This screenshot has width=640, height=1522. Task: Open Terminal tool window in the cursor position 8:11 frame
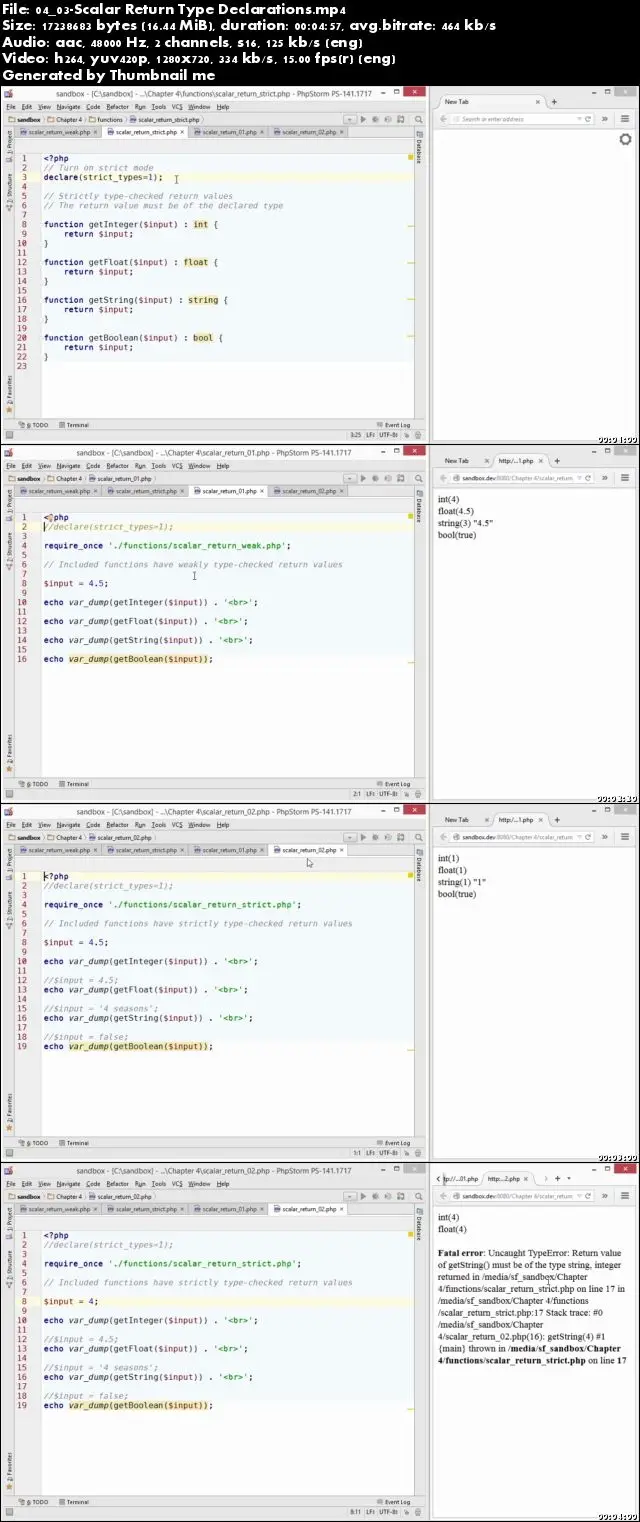click(x=75, y=1502)
